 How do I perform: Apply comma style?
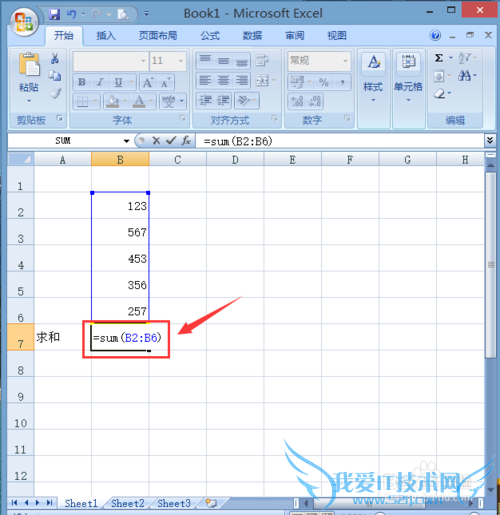coord(342,82)
